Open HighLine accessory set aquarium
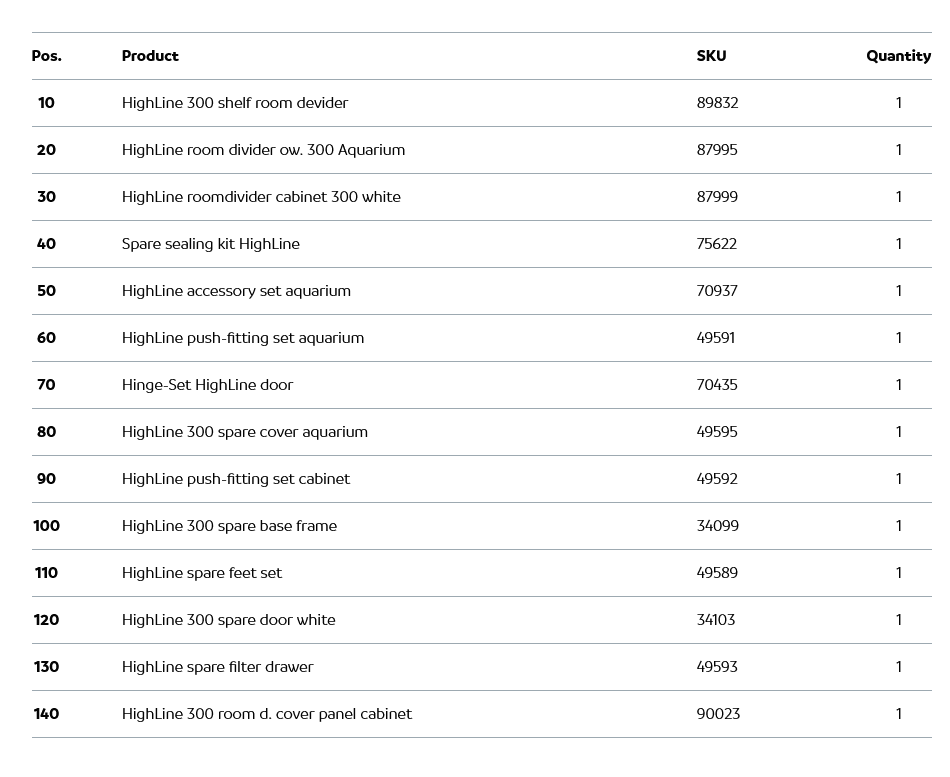The height and width of the screenshot is (777, 950). tap(236, 291)
